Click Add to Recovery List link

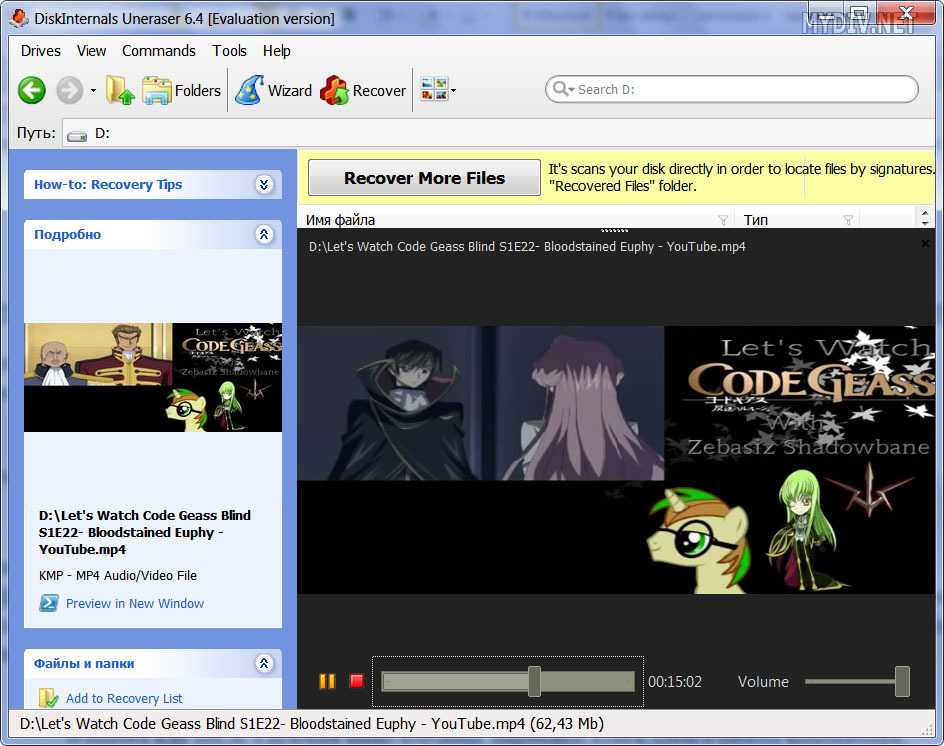tap(124, 698)
